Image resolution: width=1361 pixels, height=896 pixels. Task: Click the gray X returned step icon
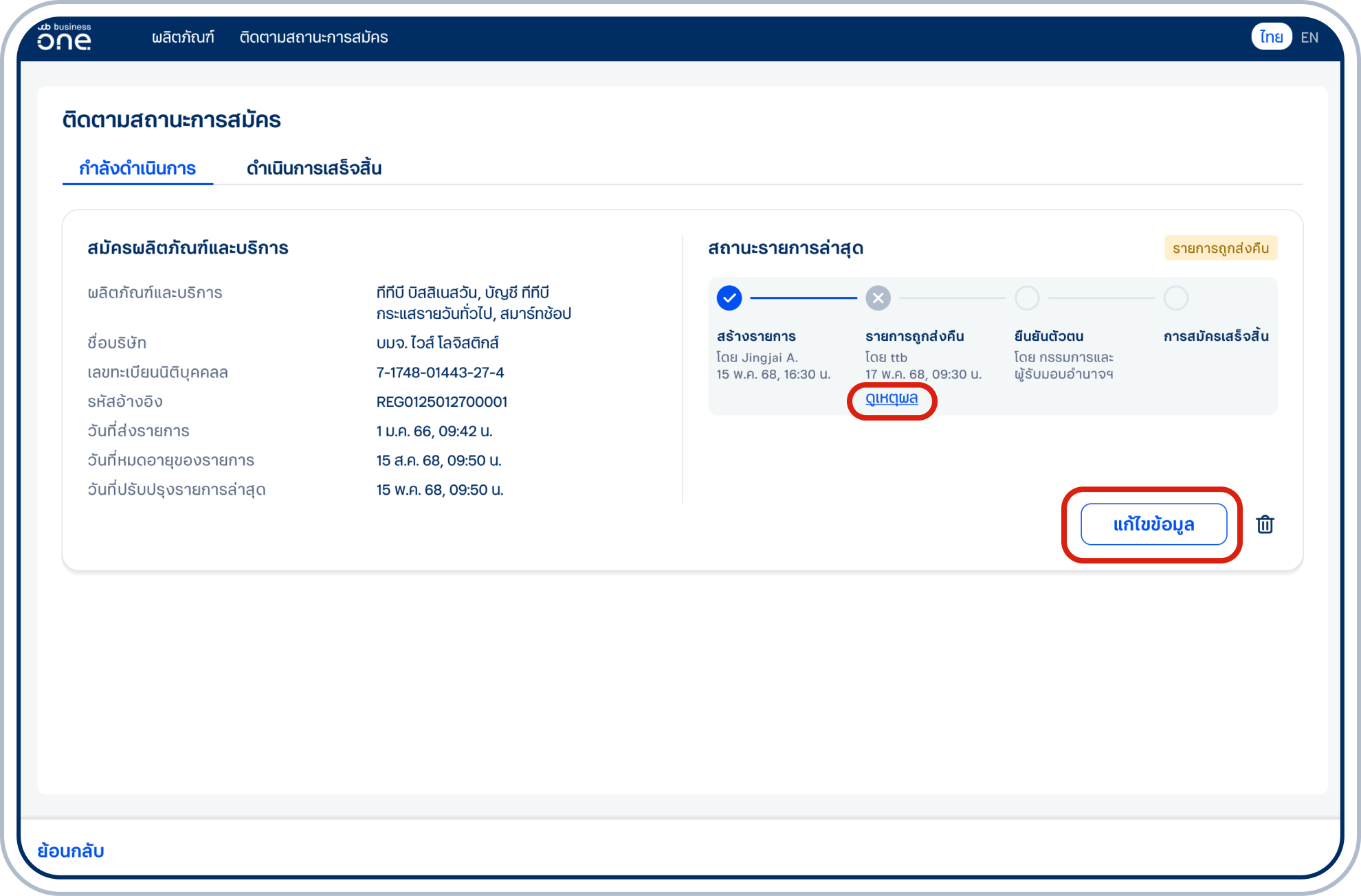[x=878, y=298]
